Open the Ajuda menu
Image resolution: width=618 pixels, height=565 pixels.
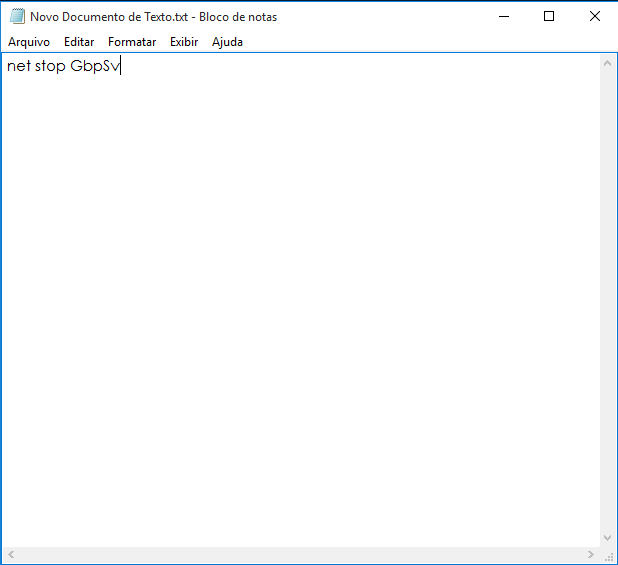click(x=227, y=42)
